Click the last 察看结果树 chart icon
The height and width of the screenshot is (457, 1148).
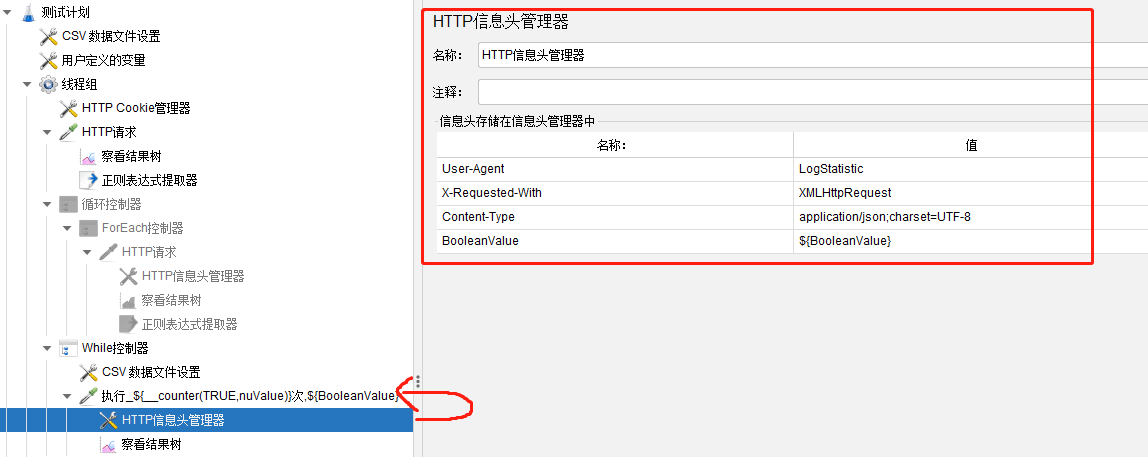click(108, 445)
